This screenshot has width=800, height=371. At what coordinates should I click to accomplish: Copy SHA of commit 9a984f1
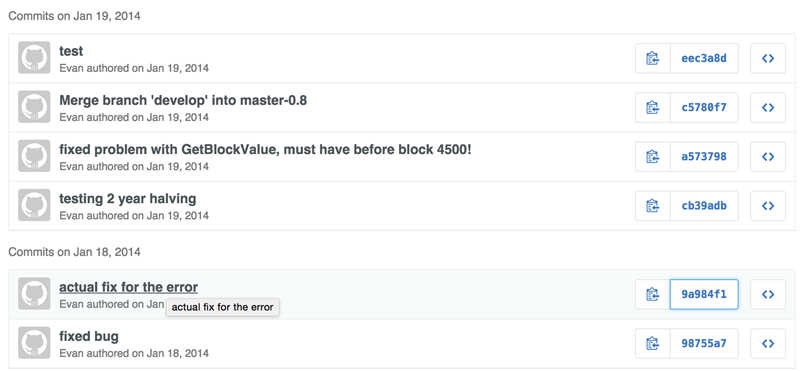(653, 294)
